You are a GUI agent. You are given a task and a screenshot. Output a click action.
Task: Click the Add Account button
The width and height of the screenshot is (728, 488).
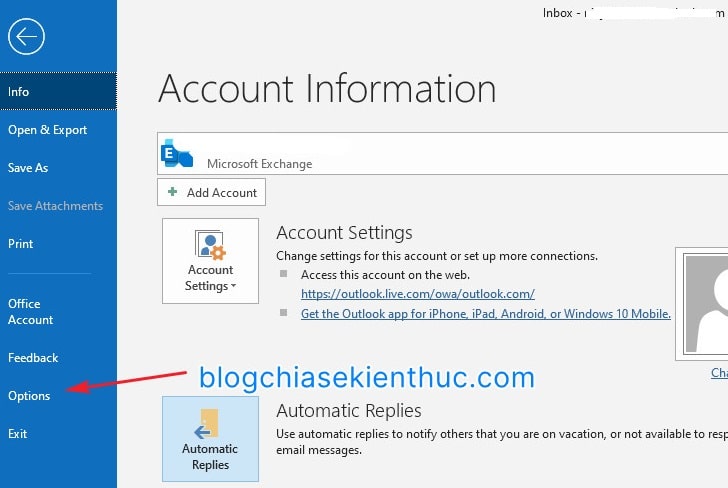[x=211, y=192]
